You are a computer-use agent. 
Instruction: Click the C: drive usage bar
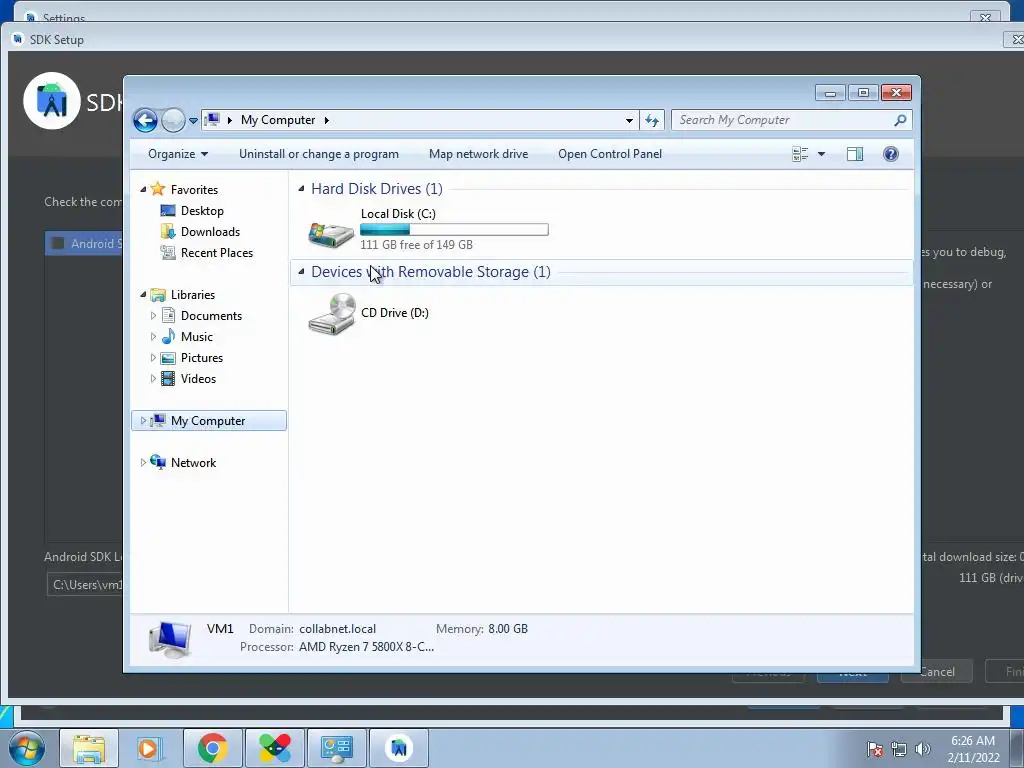click(455, 229)
